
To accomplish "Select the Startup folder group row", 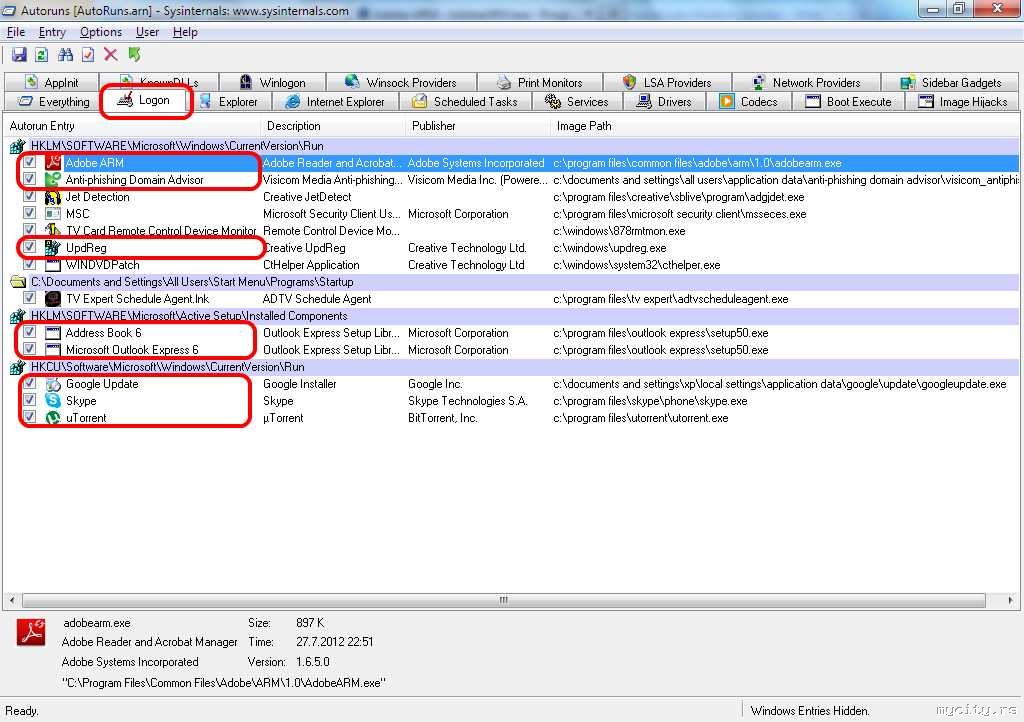I will 513,282.
